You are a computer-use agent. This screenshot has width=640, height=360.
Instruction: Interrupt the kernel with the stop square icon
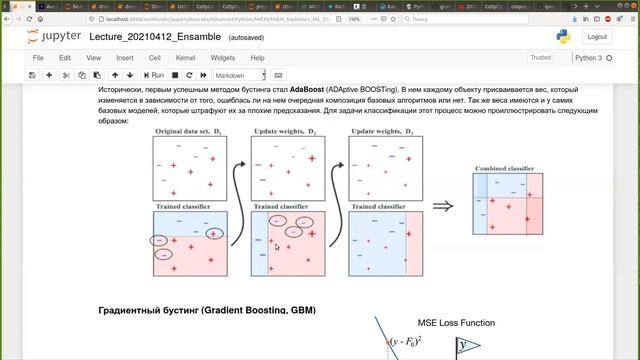[175, 75]
